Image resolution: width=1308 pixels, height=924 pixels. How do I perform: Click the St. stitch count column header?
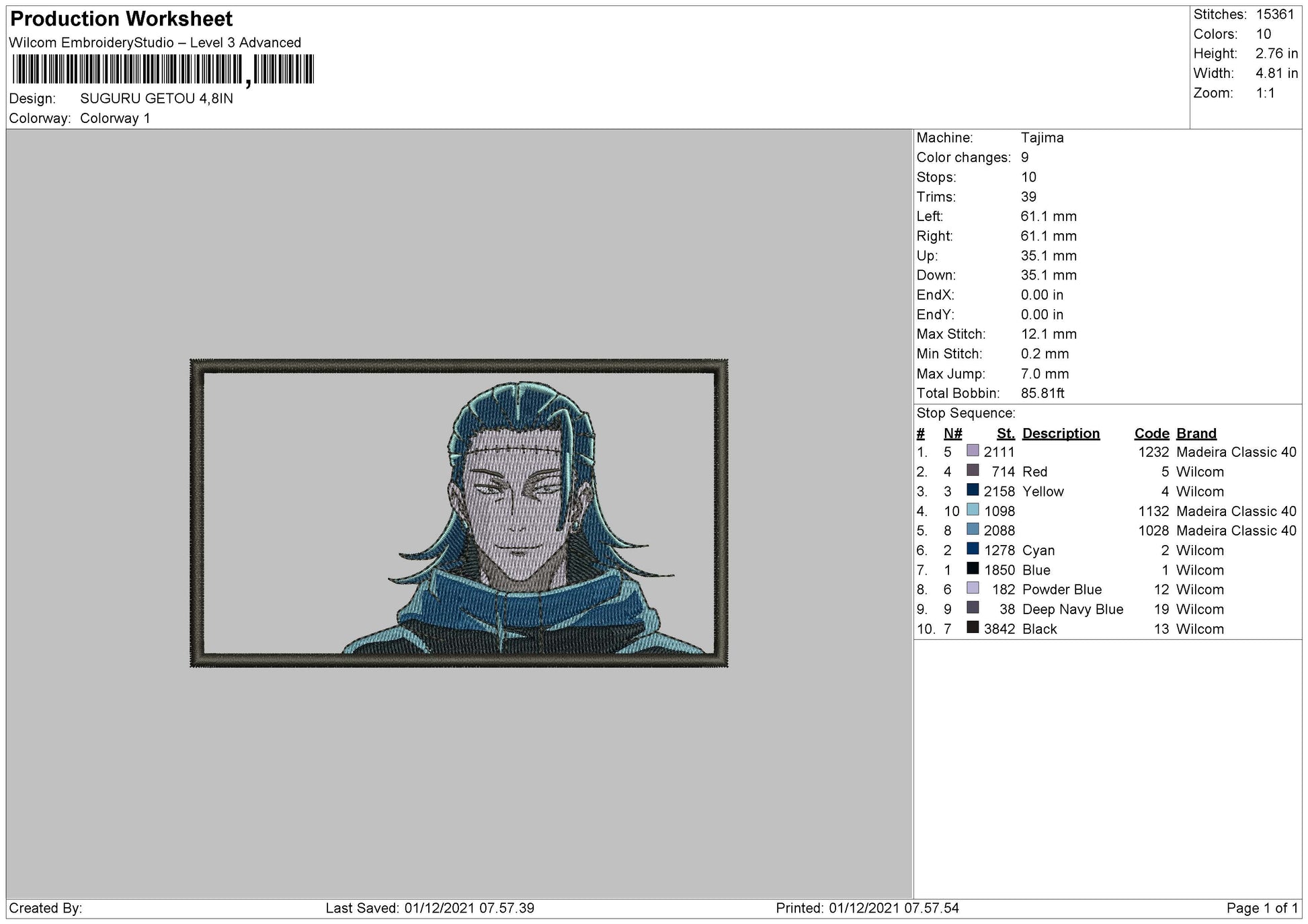click(x=1006, y=433)
